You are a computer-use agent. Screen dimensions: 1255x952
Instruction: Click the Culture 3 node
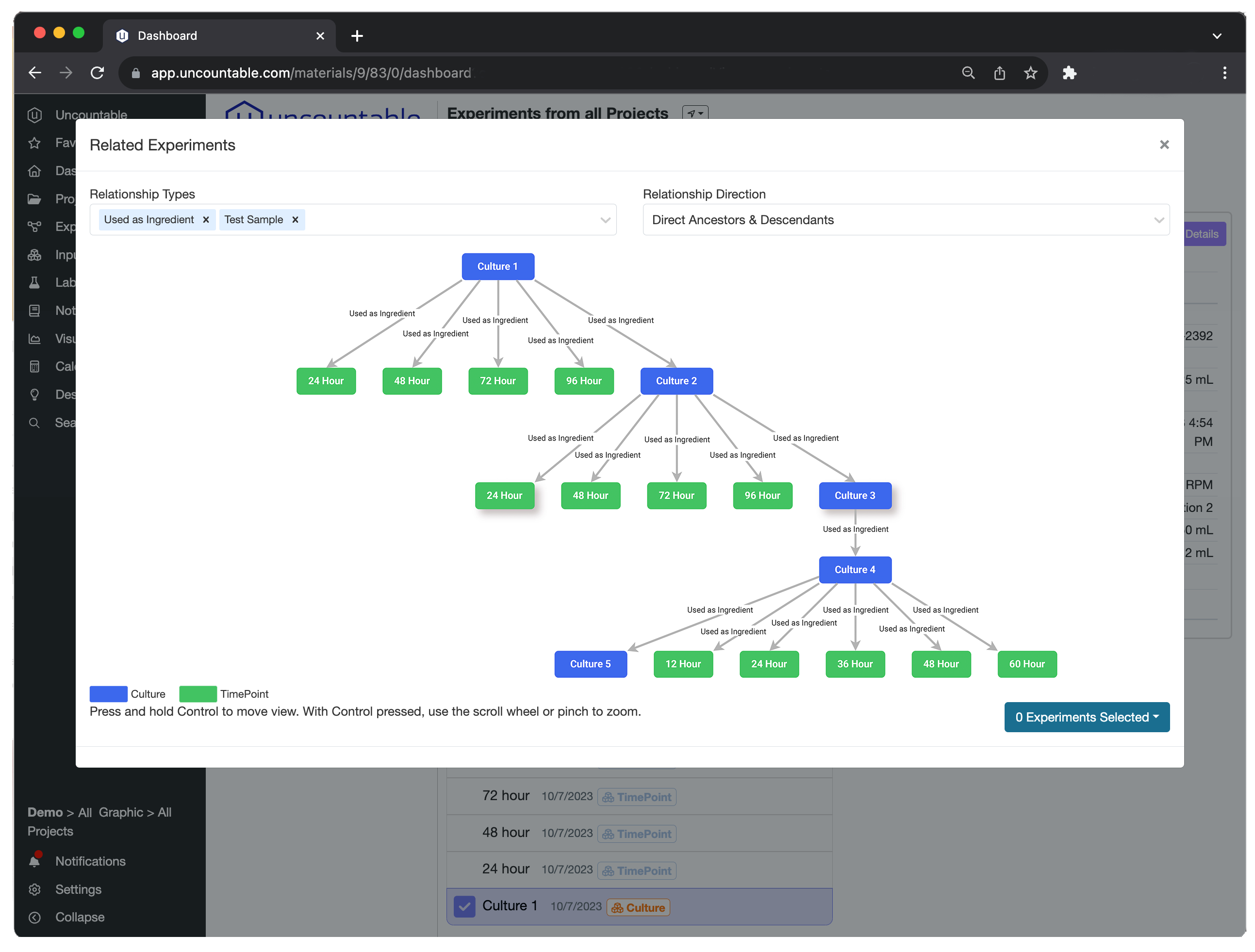[x=855, y=495]
